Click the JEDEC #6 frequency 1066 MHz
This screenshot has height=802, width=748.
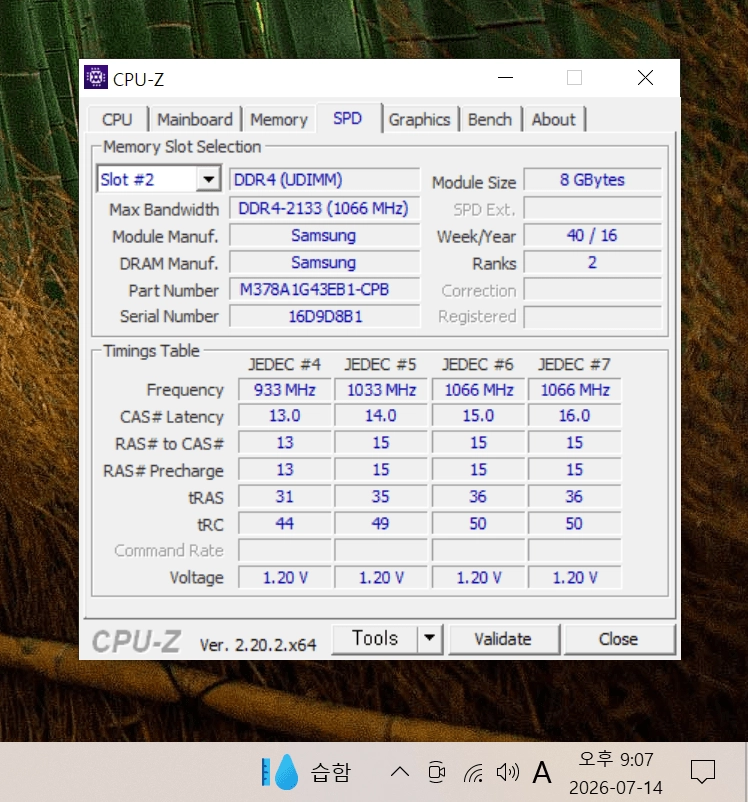tap(478, 390)
